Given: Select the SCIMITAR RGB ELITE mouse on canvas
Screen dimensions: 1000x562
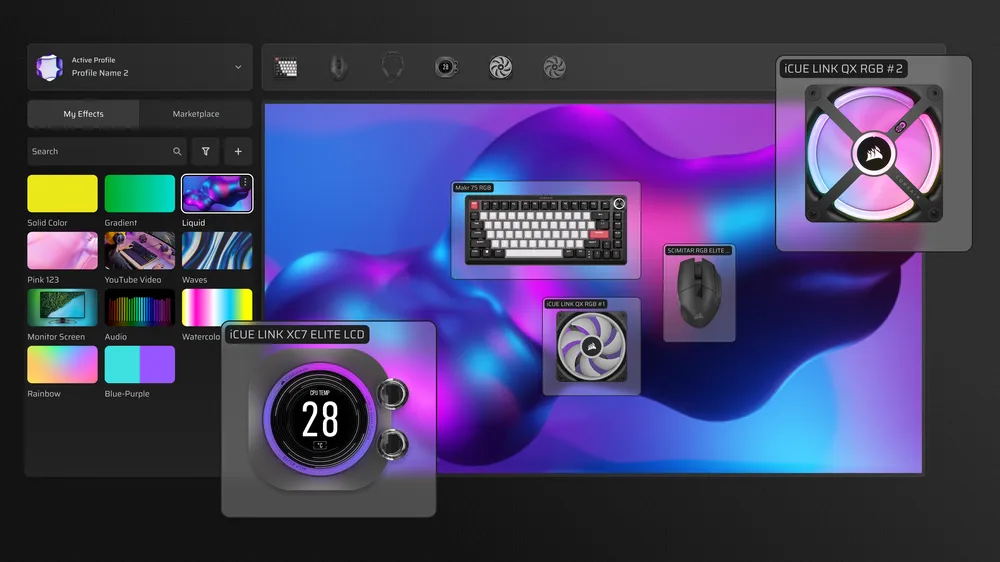Looking at the screenshot, I should [699, 293].
